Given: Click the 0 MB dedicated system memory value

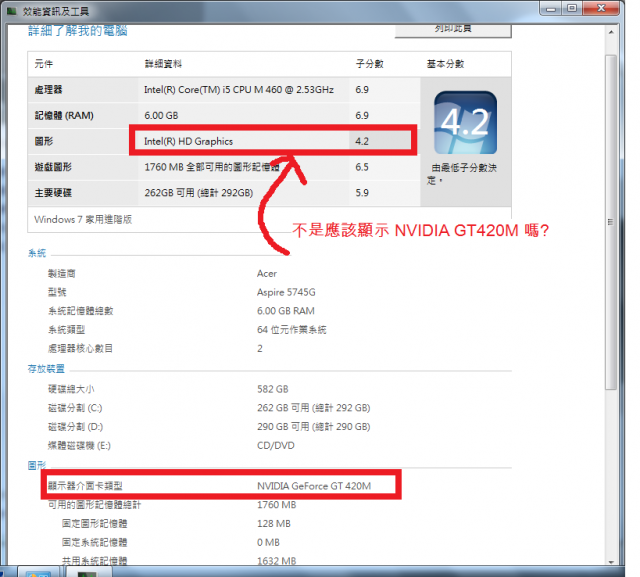Looking at the screenshot, I should pos(268,542).
